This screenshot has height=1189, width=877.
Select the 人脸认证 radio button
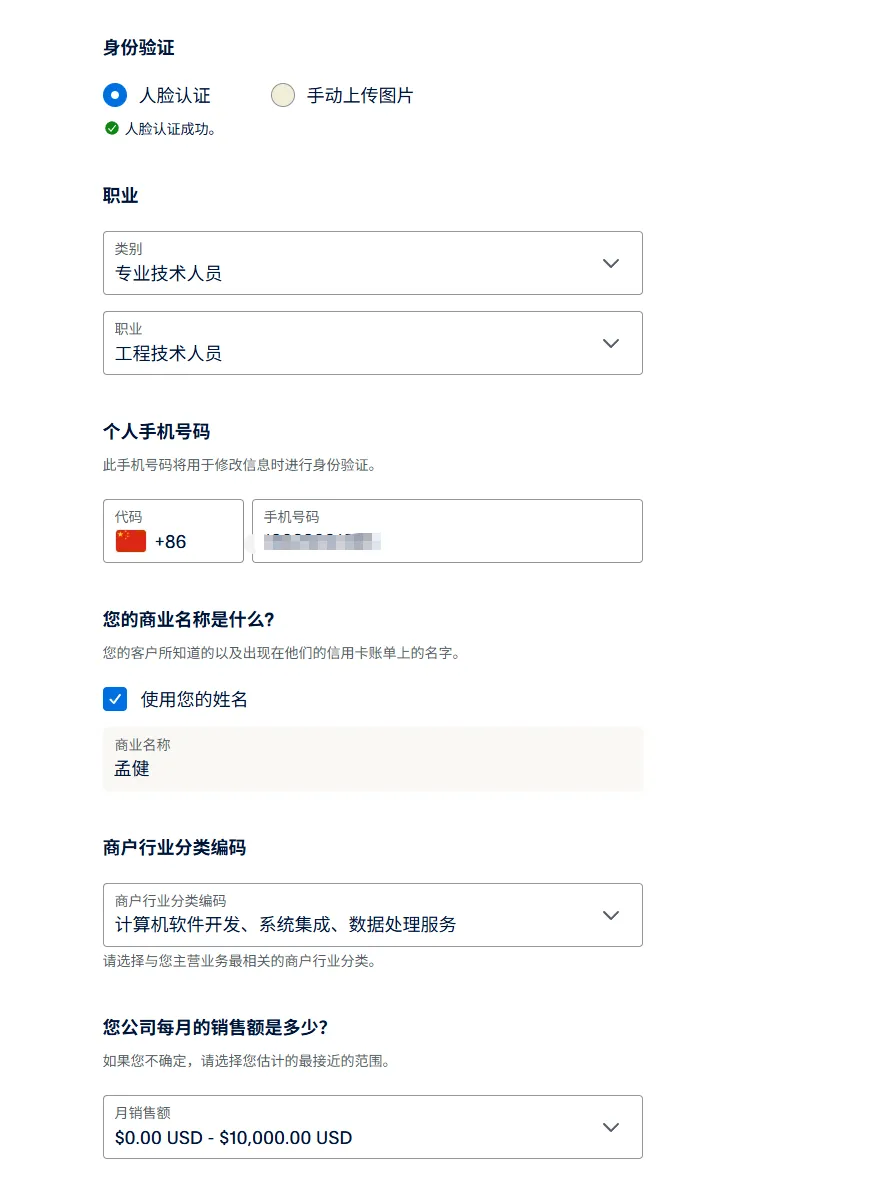115,96
